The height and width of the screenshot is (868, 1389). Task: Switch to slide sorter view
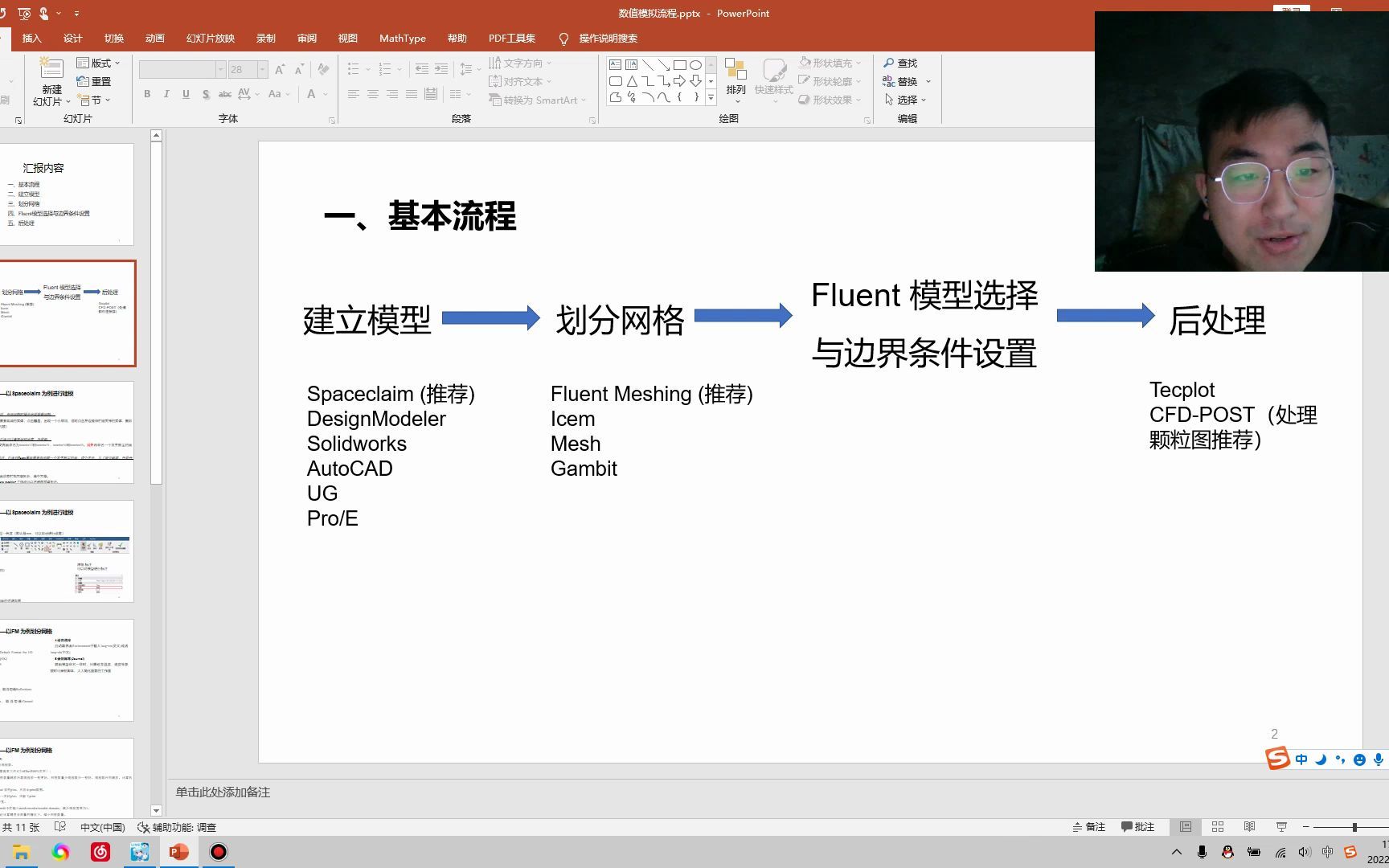pyautogui.click(x=1217, y=826)
